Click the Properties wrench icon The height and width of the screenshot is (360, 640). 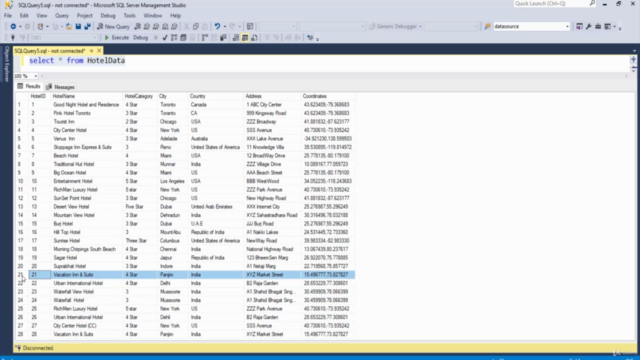point(589,26)
